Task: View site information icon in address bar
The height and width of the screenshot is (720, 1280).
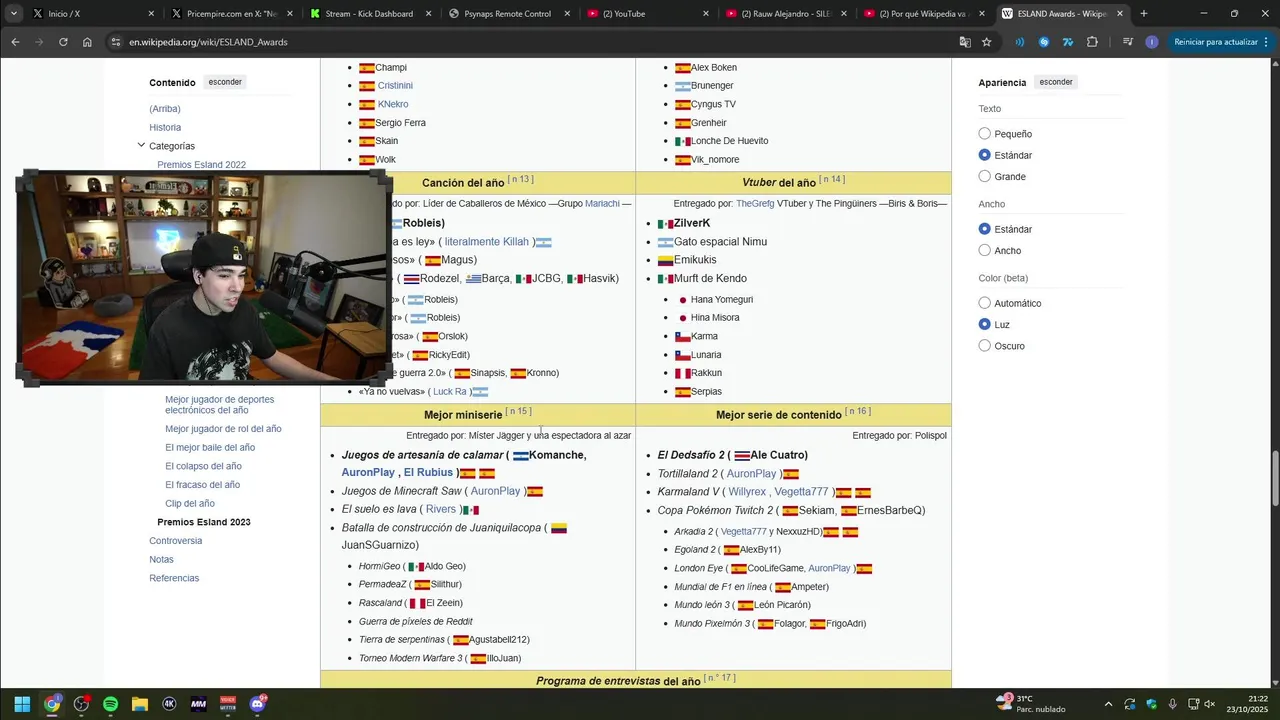Action: pos(116,42)
